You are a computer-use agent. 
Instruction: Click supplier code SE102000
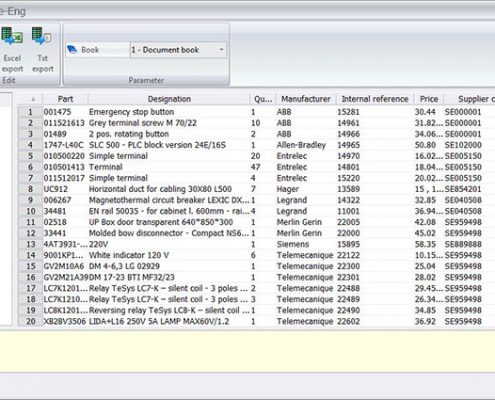[463, 145]
